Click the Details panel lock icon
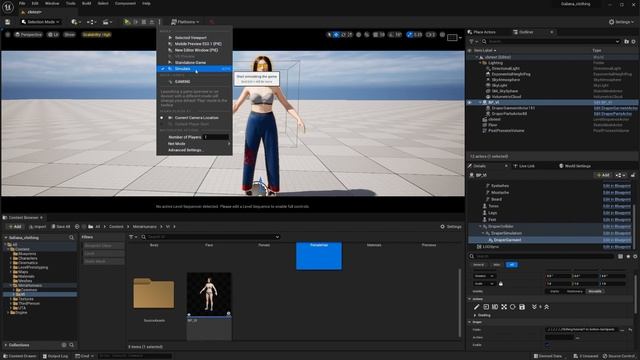Viewport: 640px width, 360px height. click(x=633, y=175)
